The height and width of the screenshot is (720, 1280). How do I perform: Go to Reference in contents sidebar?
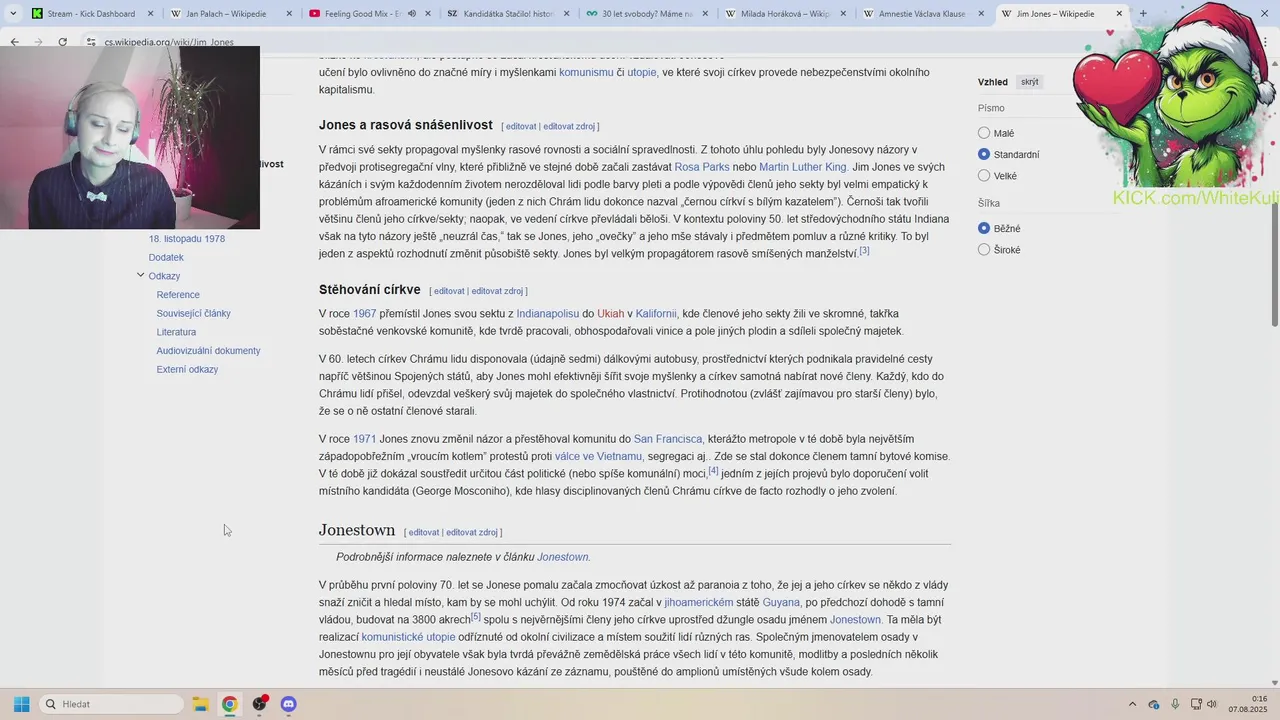coord(178,295)
